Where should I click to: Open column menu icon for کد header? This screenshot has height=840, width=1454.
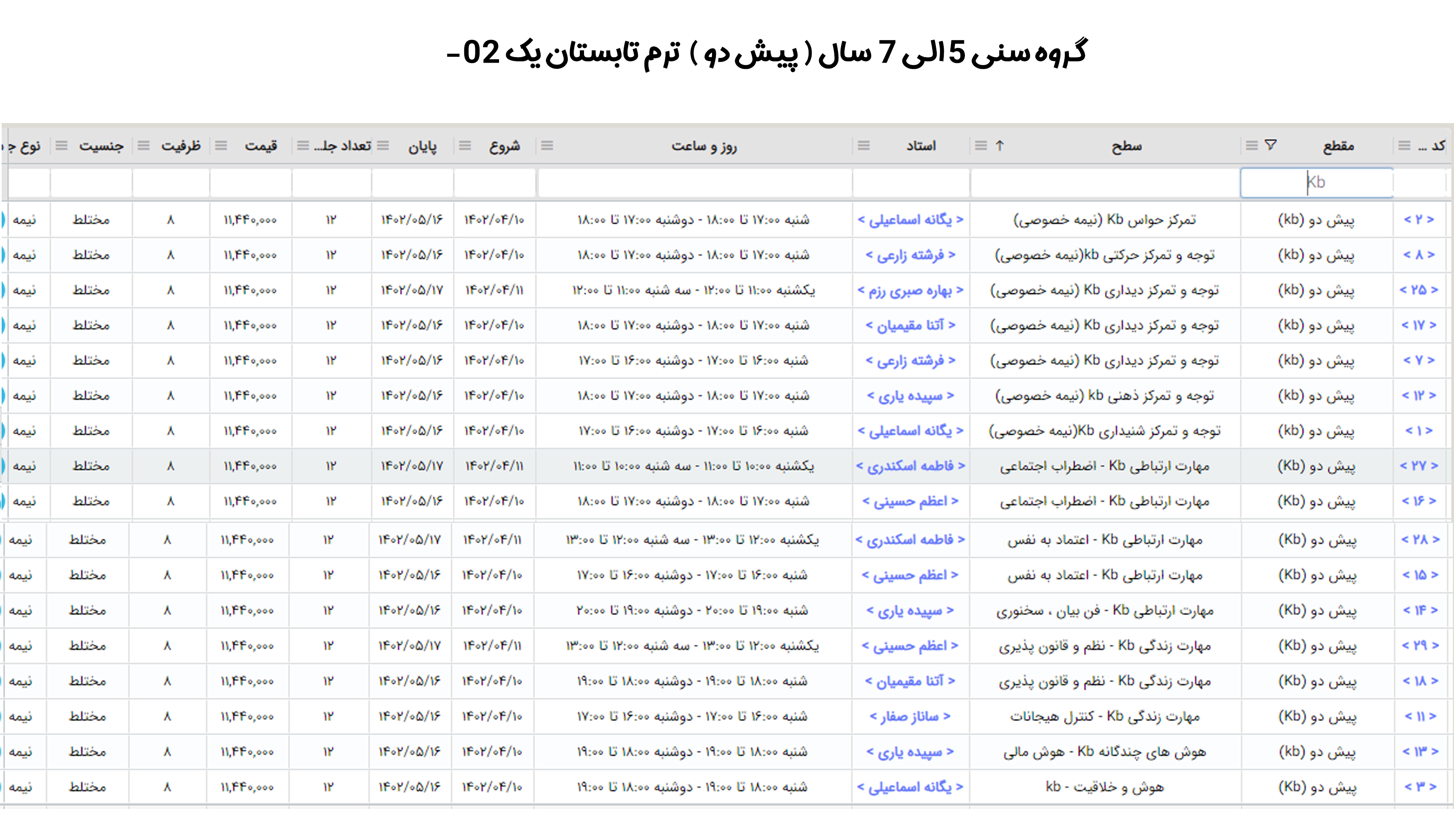point(1404,145)
